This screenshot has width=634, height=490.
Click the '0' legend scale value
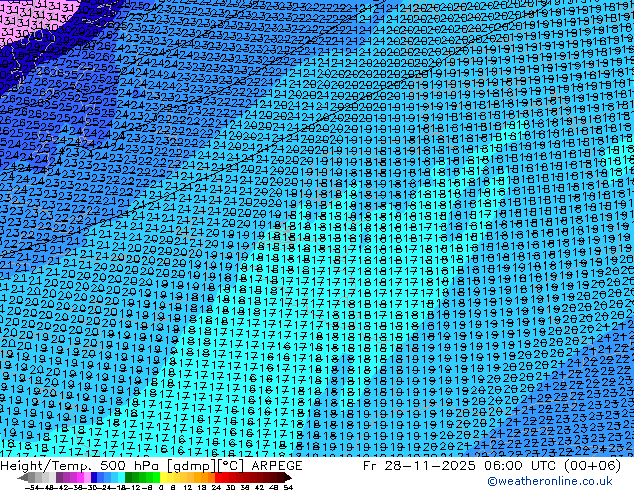tap(161, 487)
